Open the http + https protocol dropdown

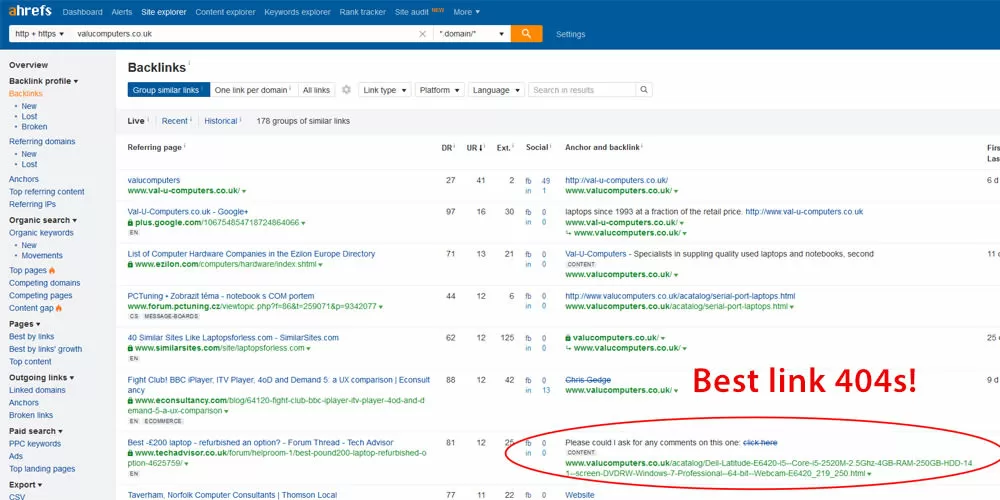(40, 34)
